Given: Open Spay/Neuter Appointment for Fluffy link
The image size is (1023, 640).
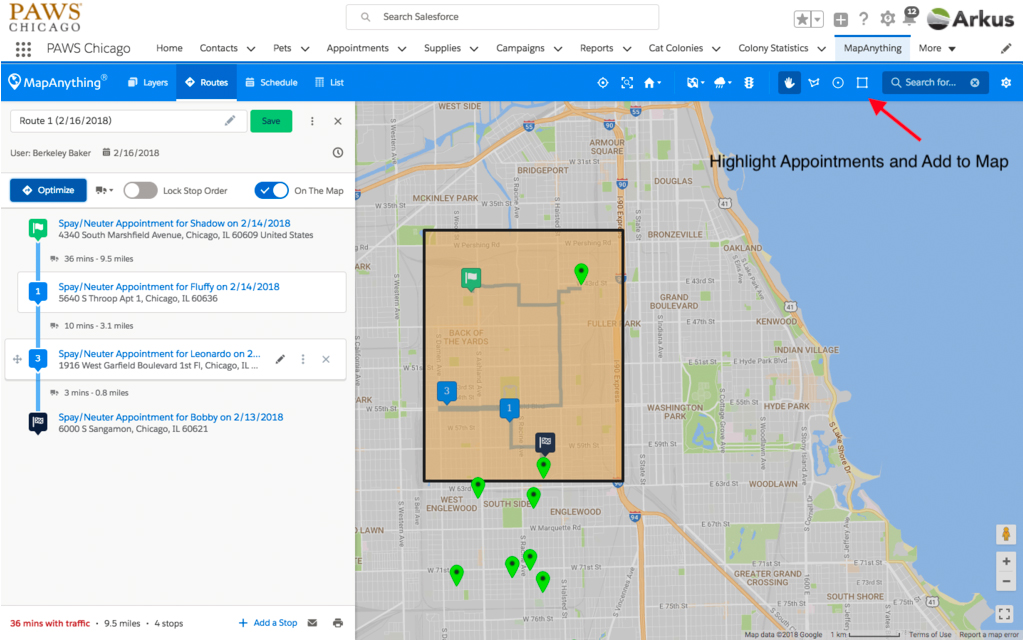Looking at the screenshot, I should pyautogui.click(x=169, y=286).
